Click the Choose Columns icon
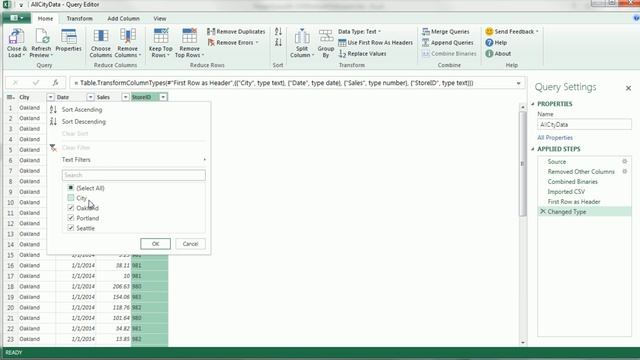 click(x=101, y=36)
